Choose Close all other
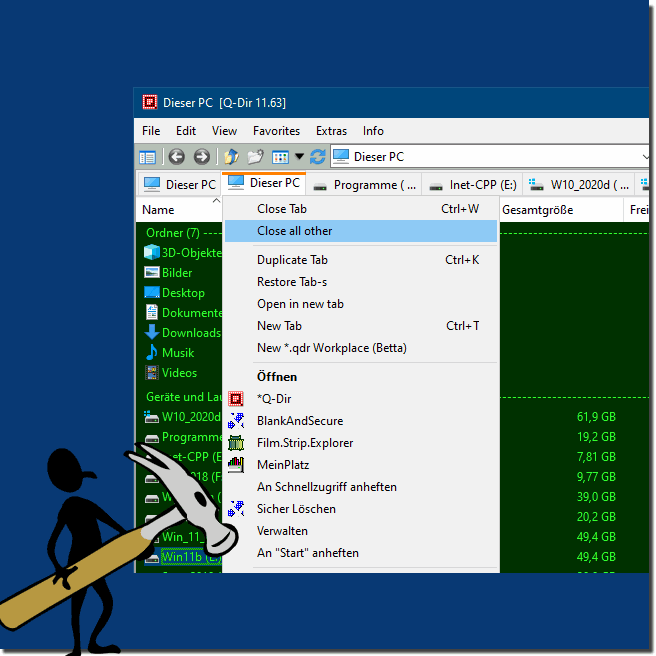 point(361,231)
